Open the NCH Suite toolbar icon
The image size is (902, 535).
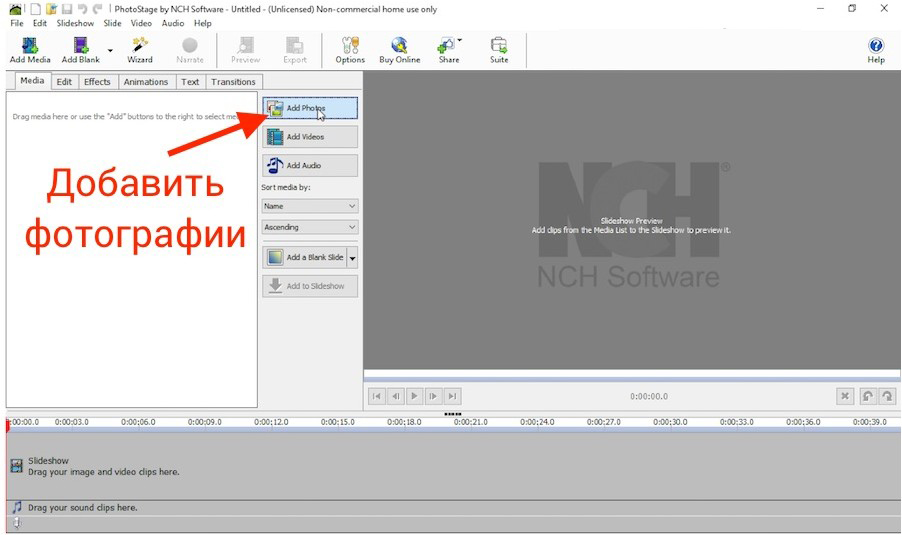(499, 49)
